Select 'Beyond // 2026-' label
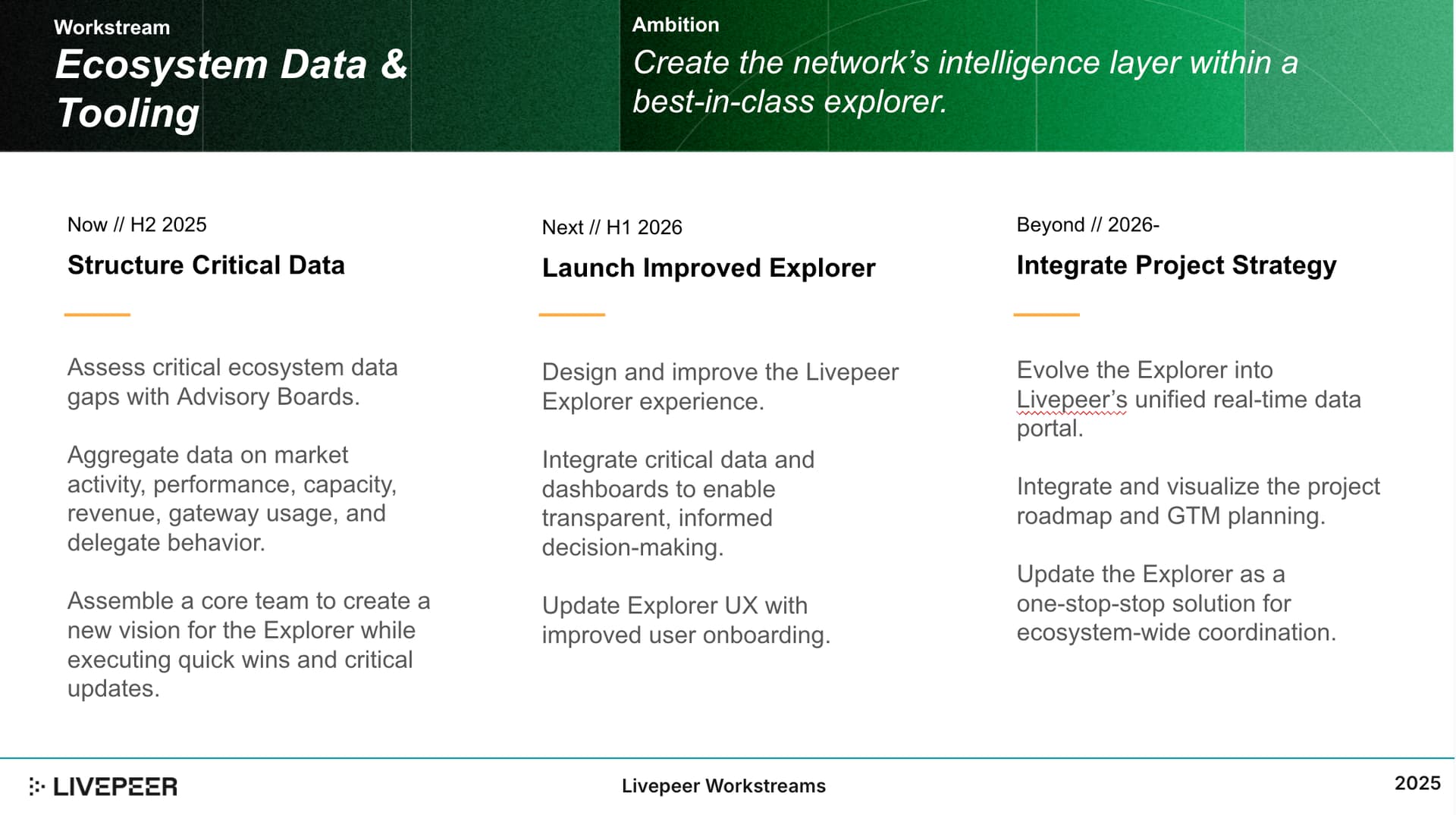The width and height of the screenshot is (1456, 815). [1087, 224]
